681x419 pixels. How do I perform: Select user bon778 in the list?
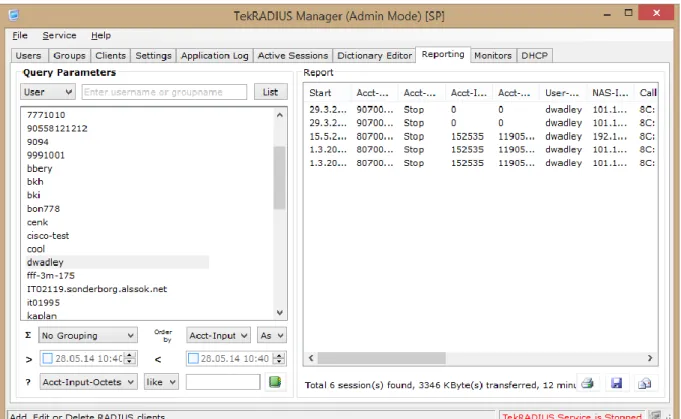[x=43, y=209]
